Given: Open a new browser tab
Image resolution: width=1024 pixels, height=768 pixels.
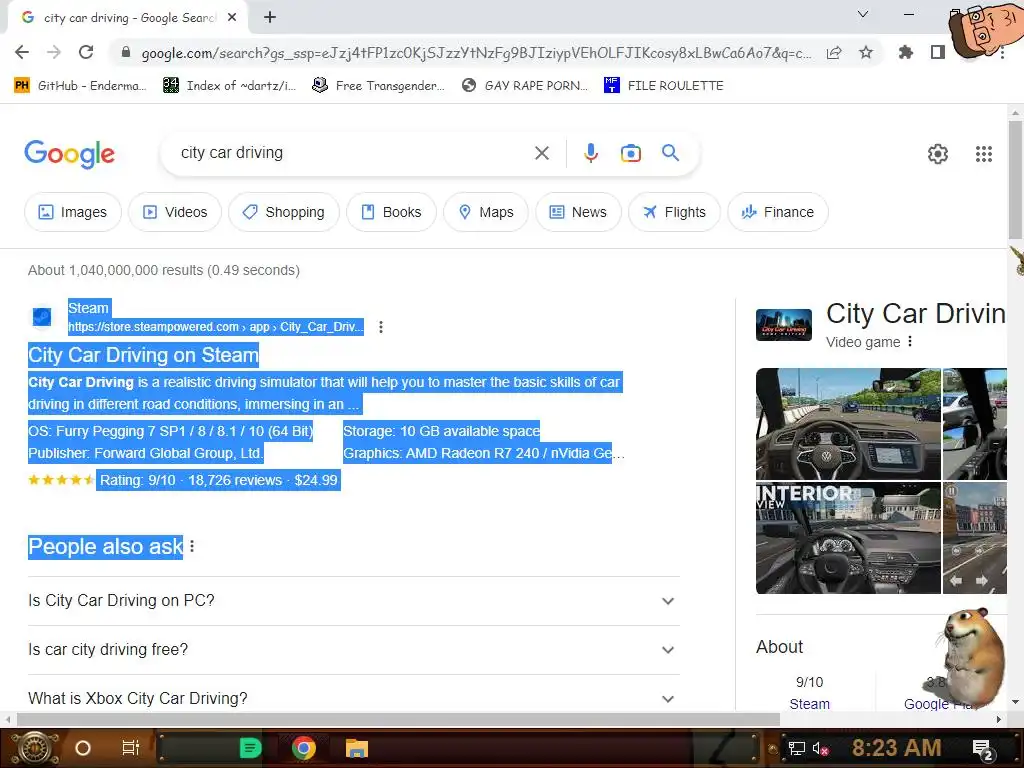Looking at the screenshot, I should point(270,18).
